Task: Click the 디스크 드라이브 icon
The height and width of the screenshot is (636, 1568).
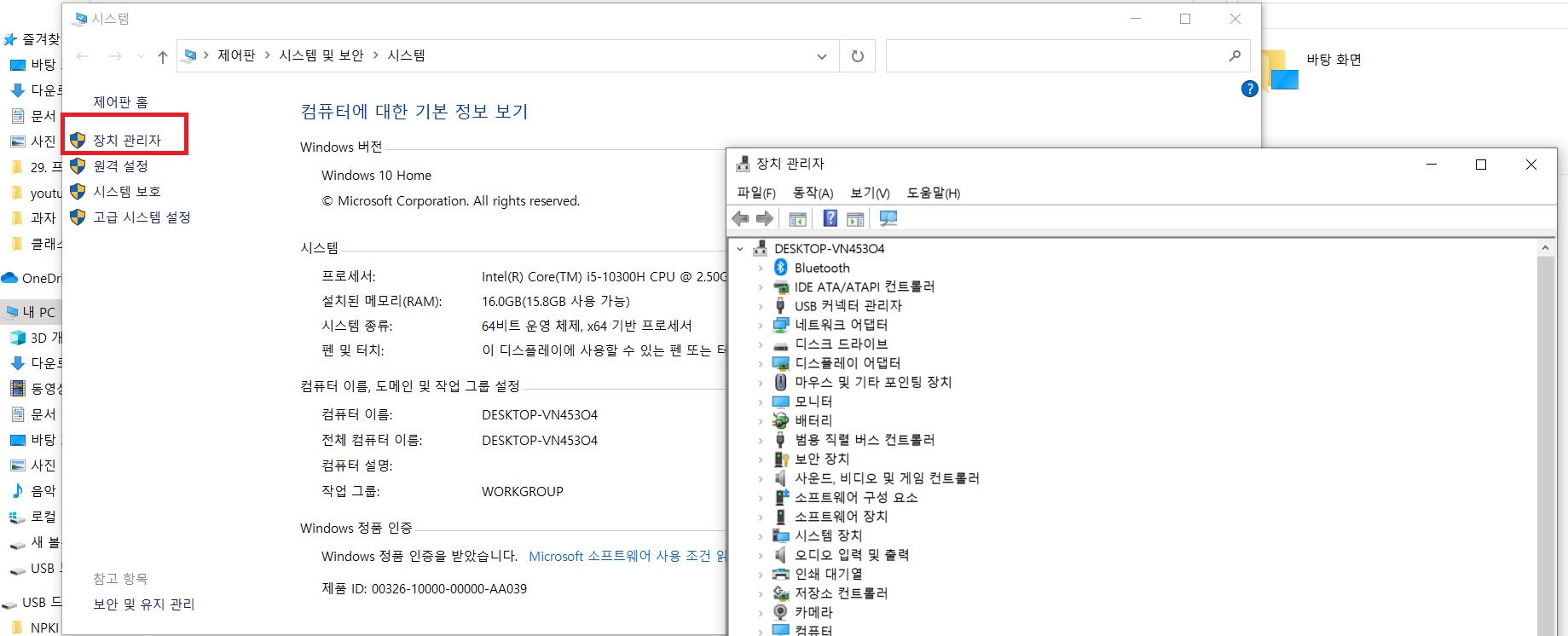Action: 780,344
